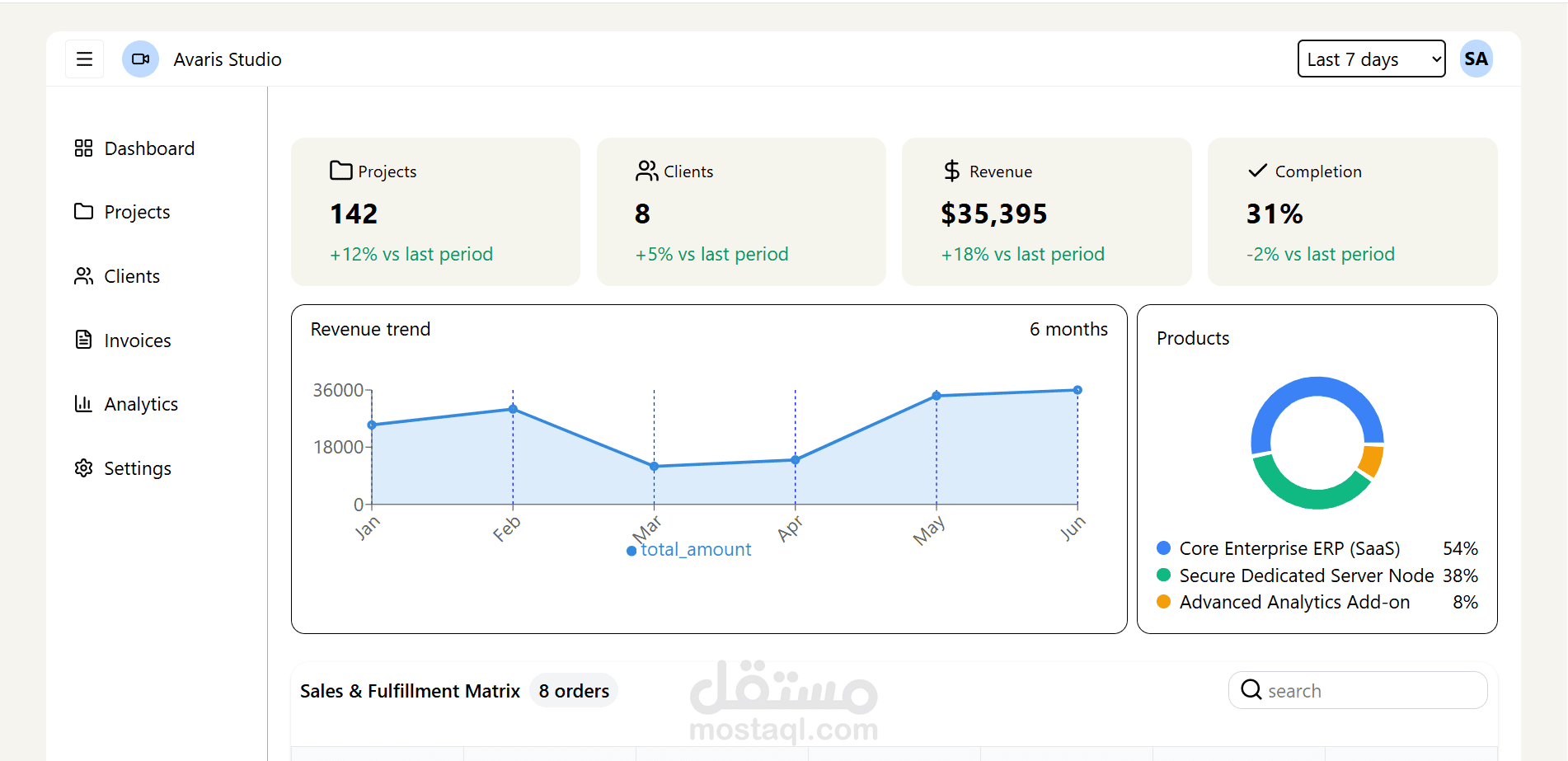Click the Feb data point on chart
Viewport: 1568px width, 761px height.
click(513, 409)
